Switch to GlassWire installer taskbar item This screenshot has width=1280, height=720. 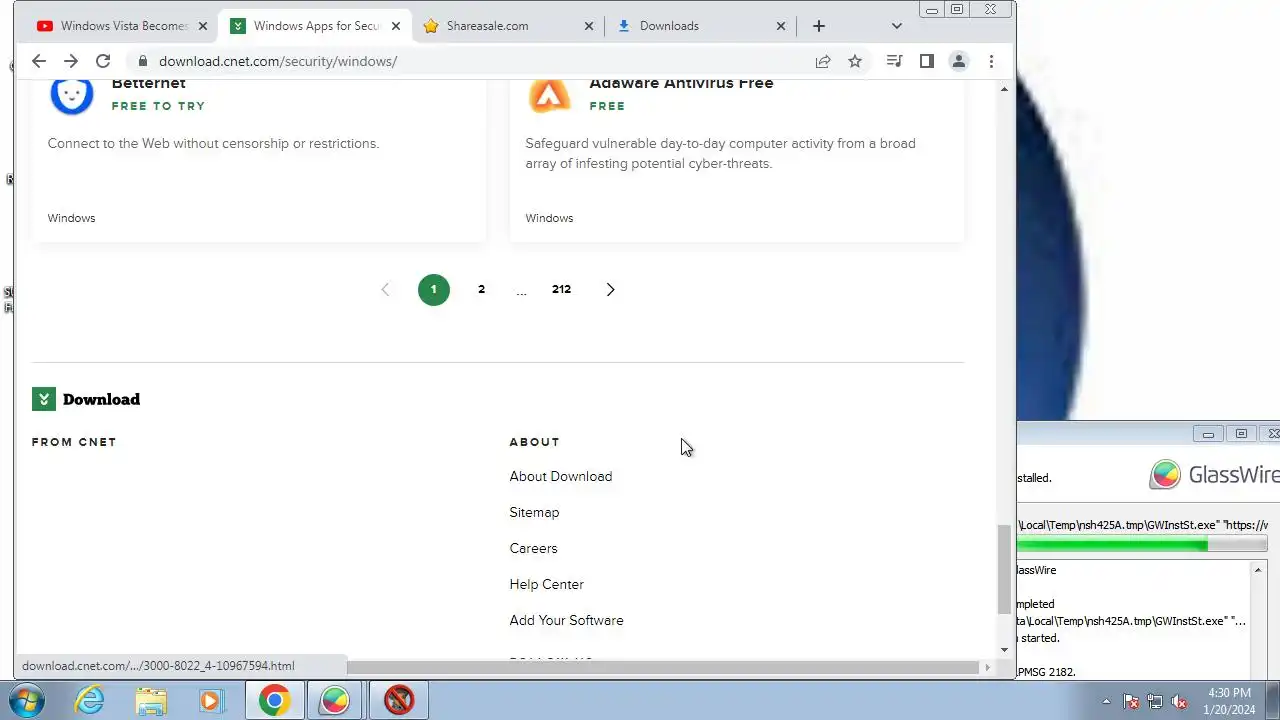(335, 700)
